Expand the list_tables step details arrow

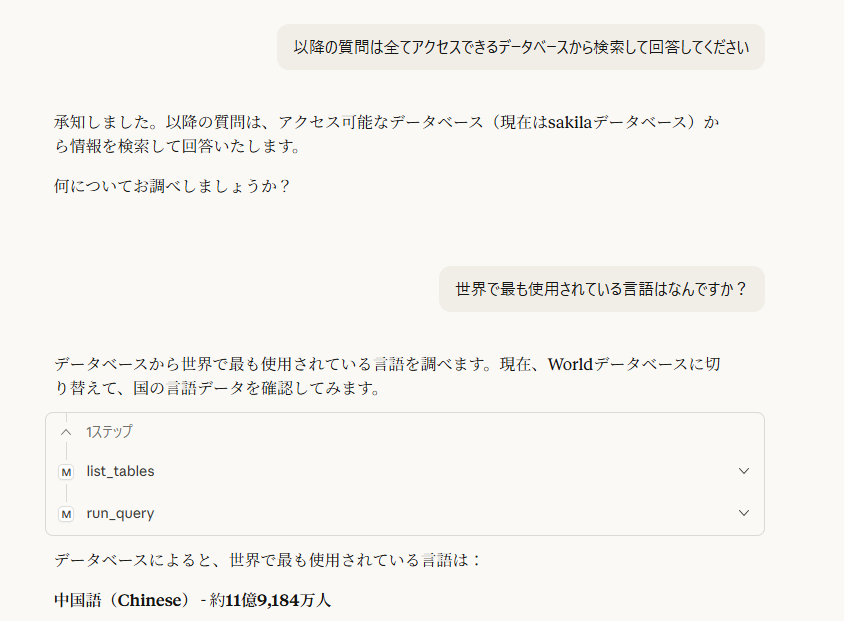point(743,471)
